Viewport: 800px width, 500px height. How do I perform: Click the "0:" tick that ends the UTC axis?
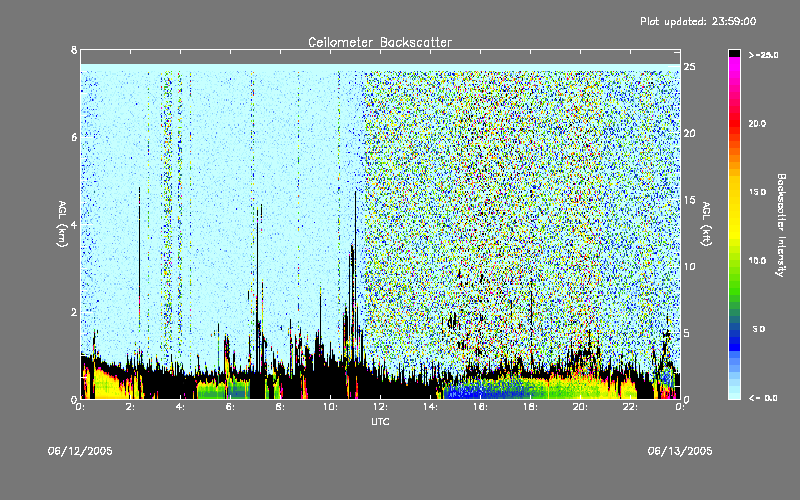680,407
